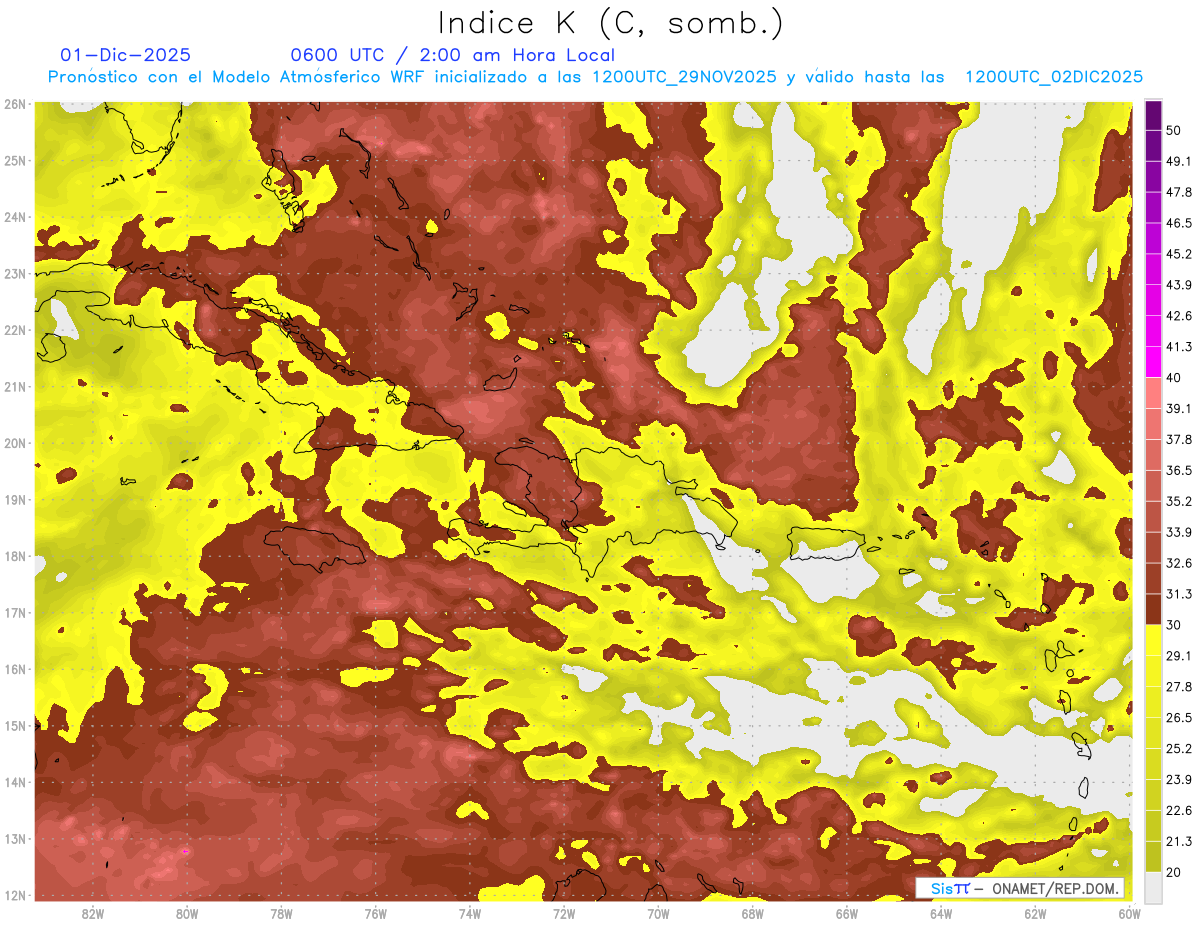Image resolution: width=1200 pixels, height=927 pixels.
Task: Select the dark brown swatch between 31.3 and 30
Action: (x=1153, y=609)
